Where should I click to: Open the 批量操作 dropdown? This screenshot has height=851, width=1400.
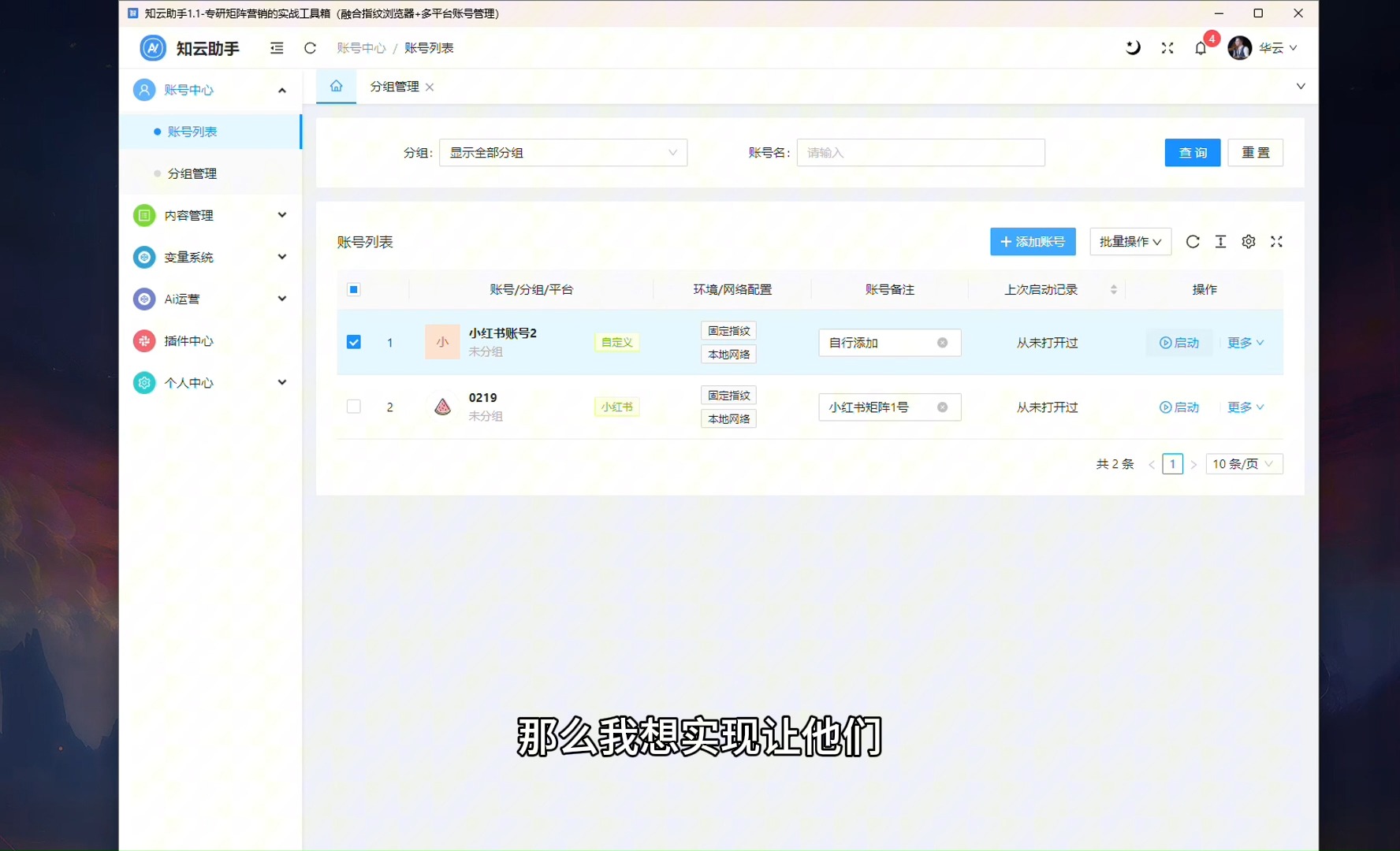pyautogui.click(x=1130, y=242)
